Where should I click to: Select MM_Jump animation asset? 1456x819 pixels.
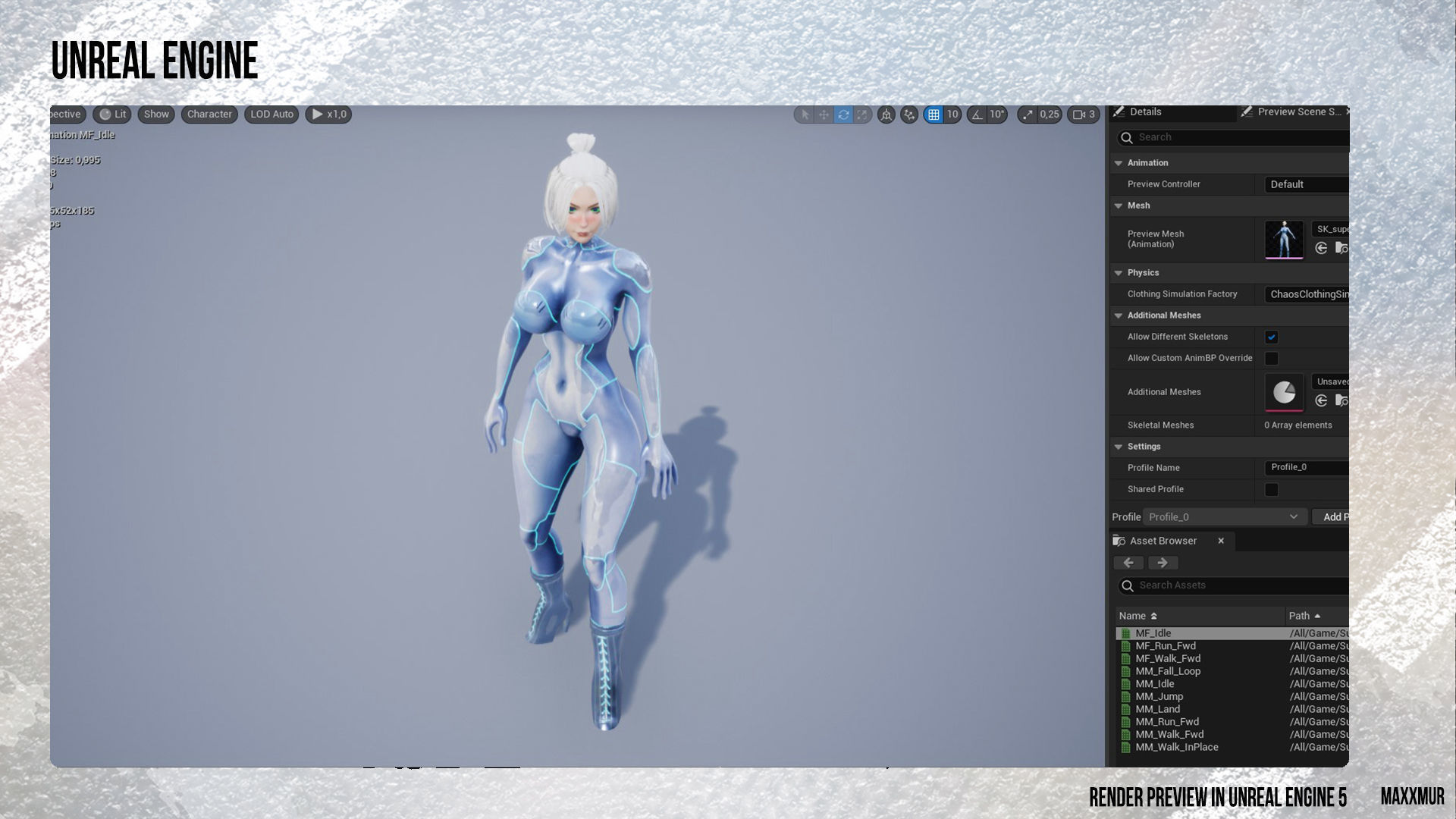pyautogui.click(x=1232, y=696)
